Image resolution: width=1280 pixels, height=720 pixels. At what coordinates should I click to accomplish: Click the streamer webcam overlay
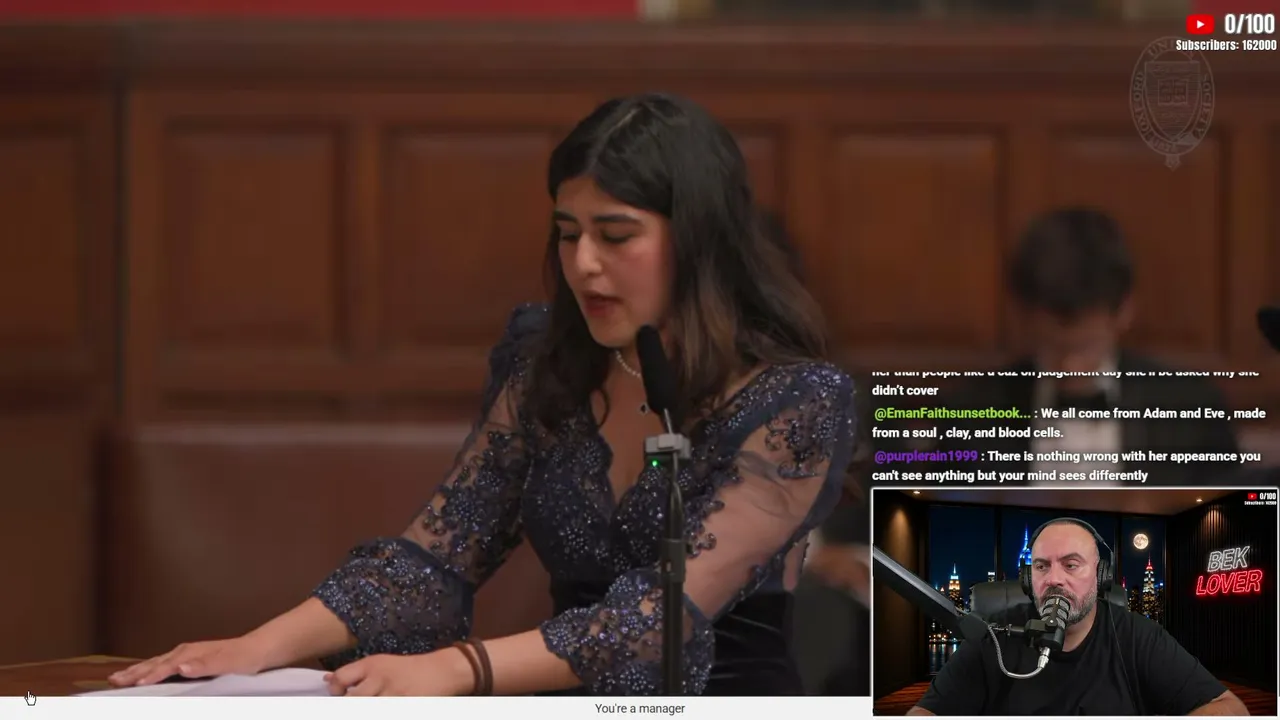point(1075,602)
